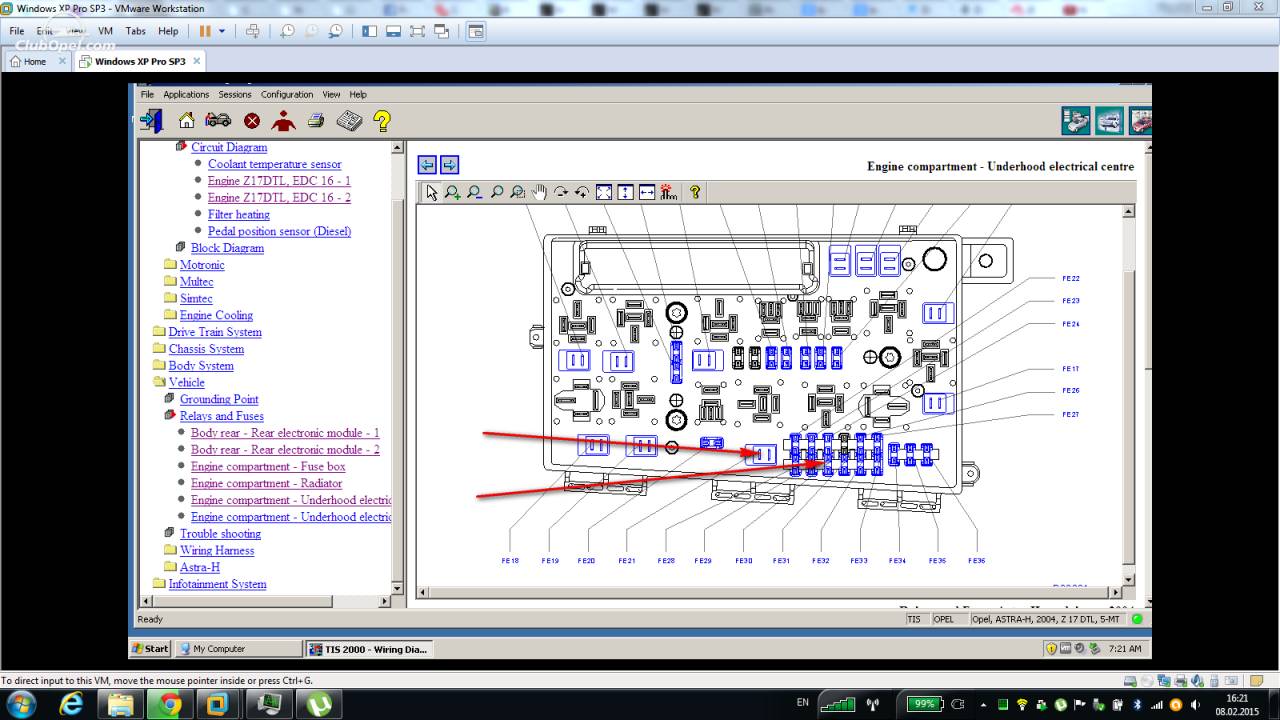Expand the Simtec folder
Screen dimensions: 1280x720
tap(196, 298)
